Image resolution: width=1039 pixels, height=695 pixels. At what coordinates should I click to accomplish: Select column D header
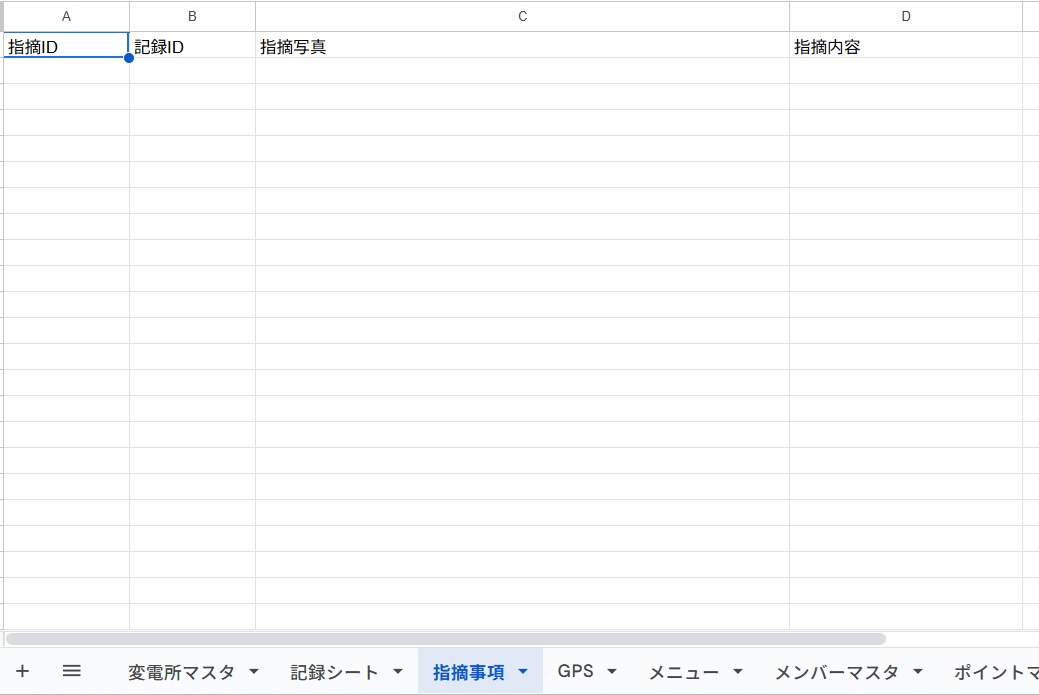[x=906, y=17]
